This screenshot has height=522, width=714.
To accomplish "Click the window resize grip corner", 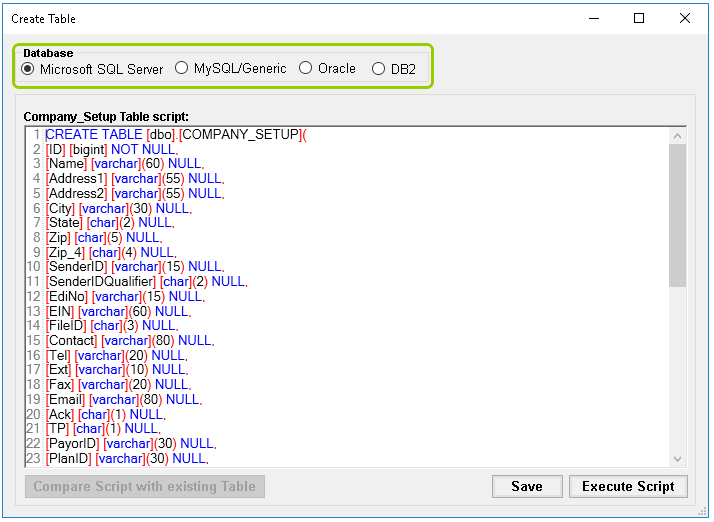I will pos(702,512).
